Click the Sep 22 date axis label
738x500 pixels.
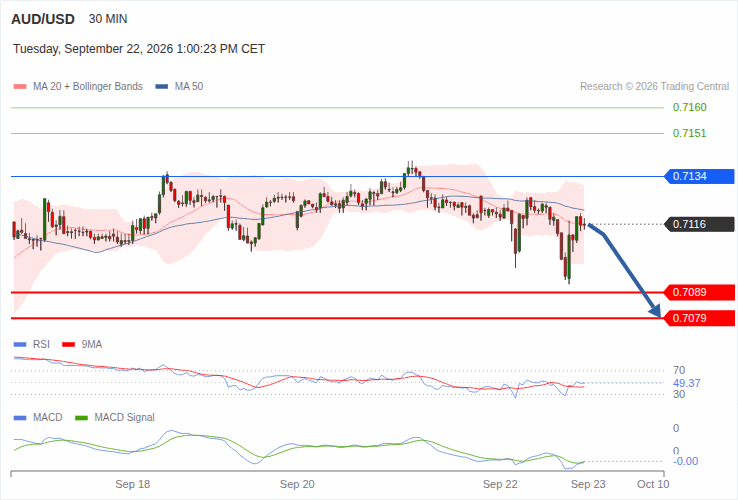500,484
